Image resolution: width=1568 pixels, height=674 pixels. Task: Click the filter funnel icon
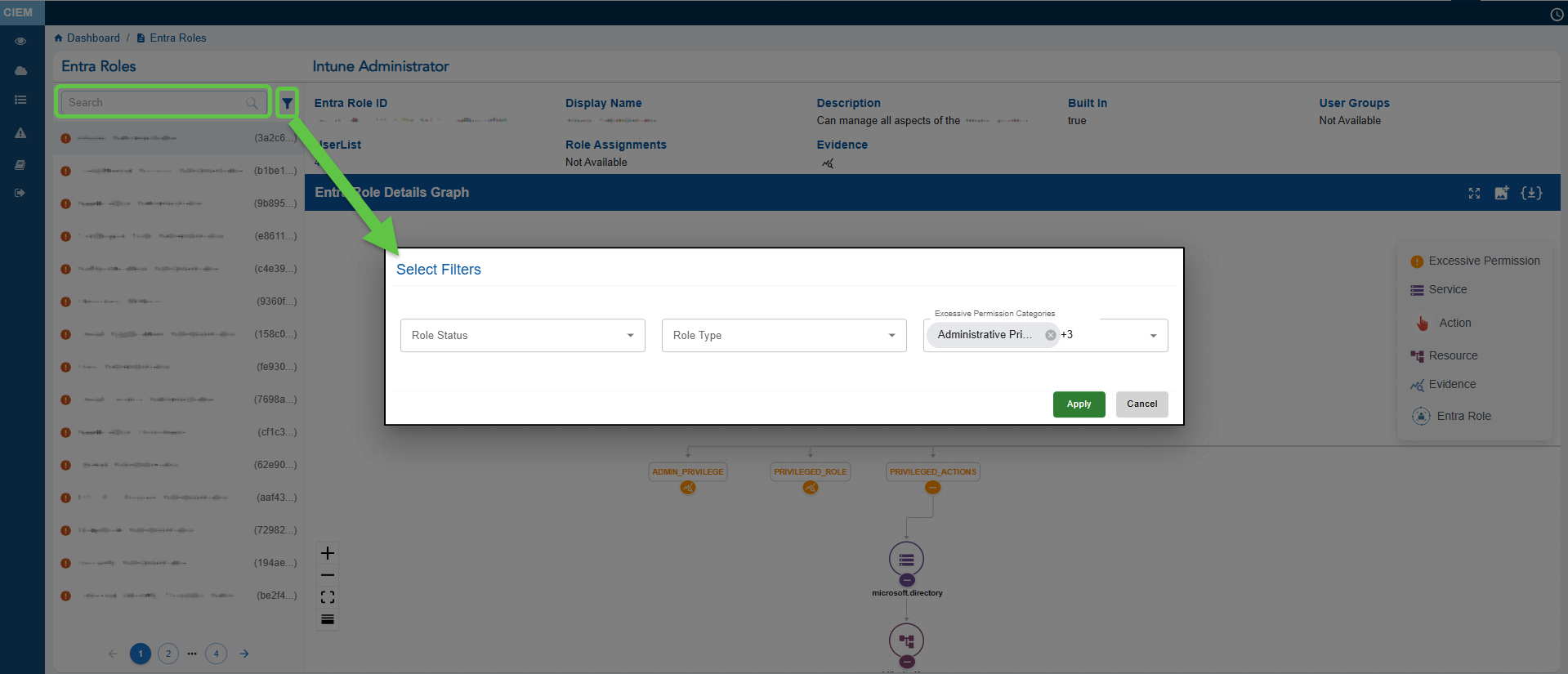[287, 103]
